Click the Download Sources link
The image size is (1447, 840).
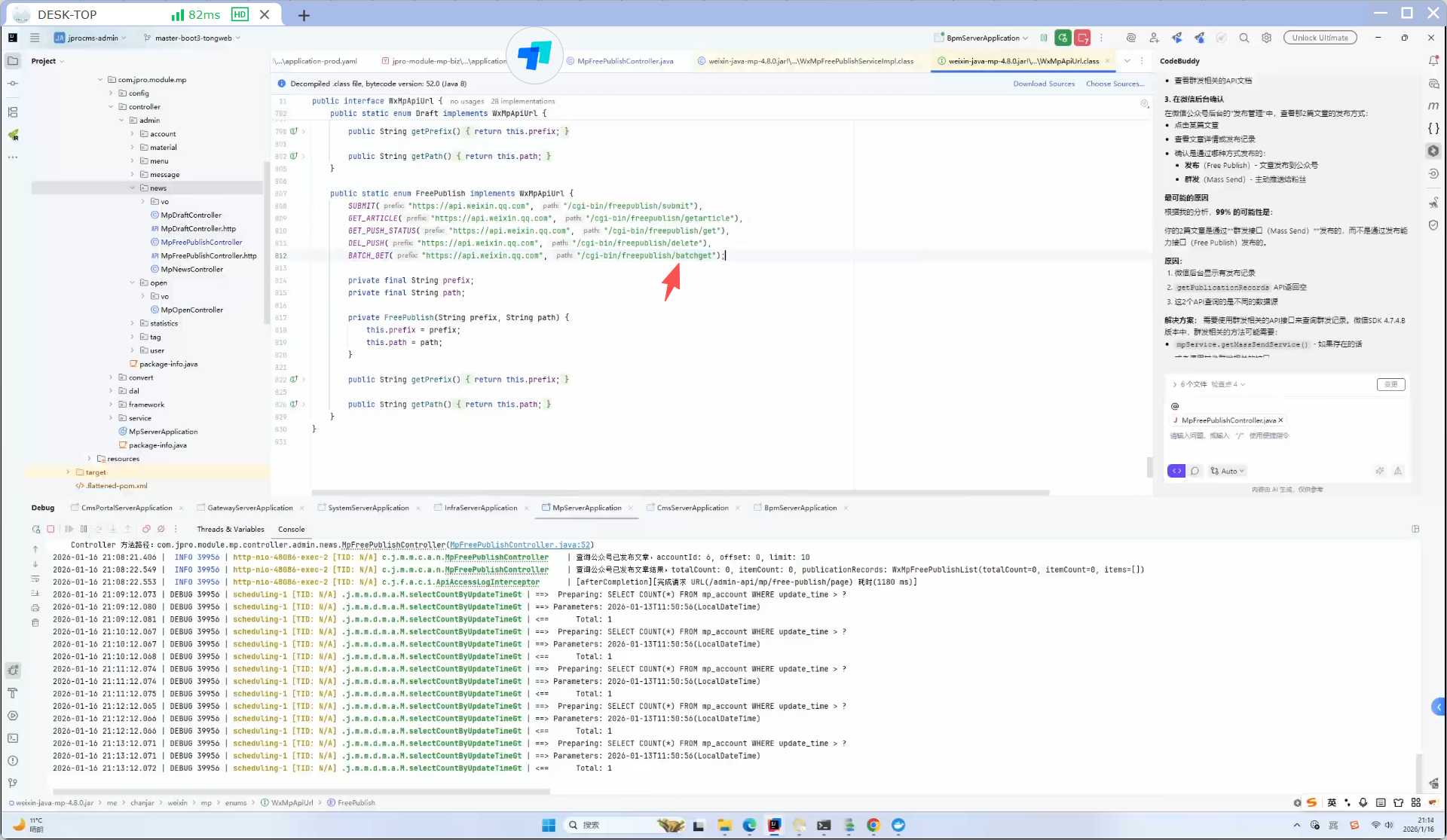pos(1044,84)
